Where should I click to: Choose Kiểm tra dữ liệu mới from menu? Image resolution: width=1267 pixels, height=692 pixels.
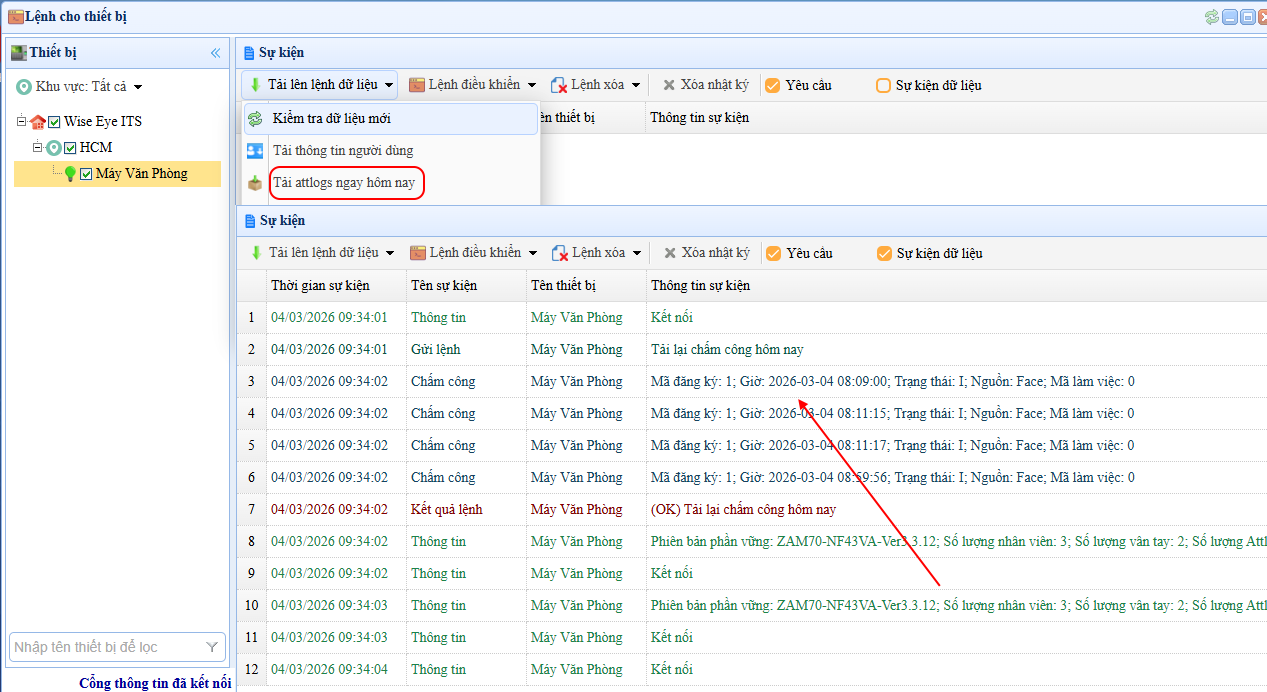[x=331, y=119]
